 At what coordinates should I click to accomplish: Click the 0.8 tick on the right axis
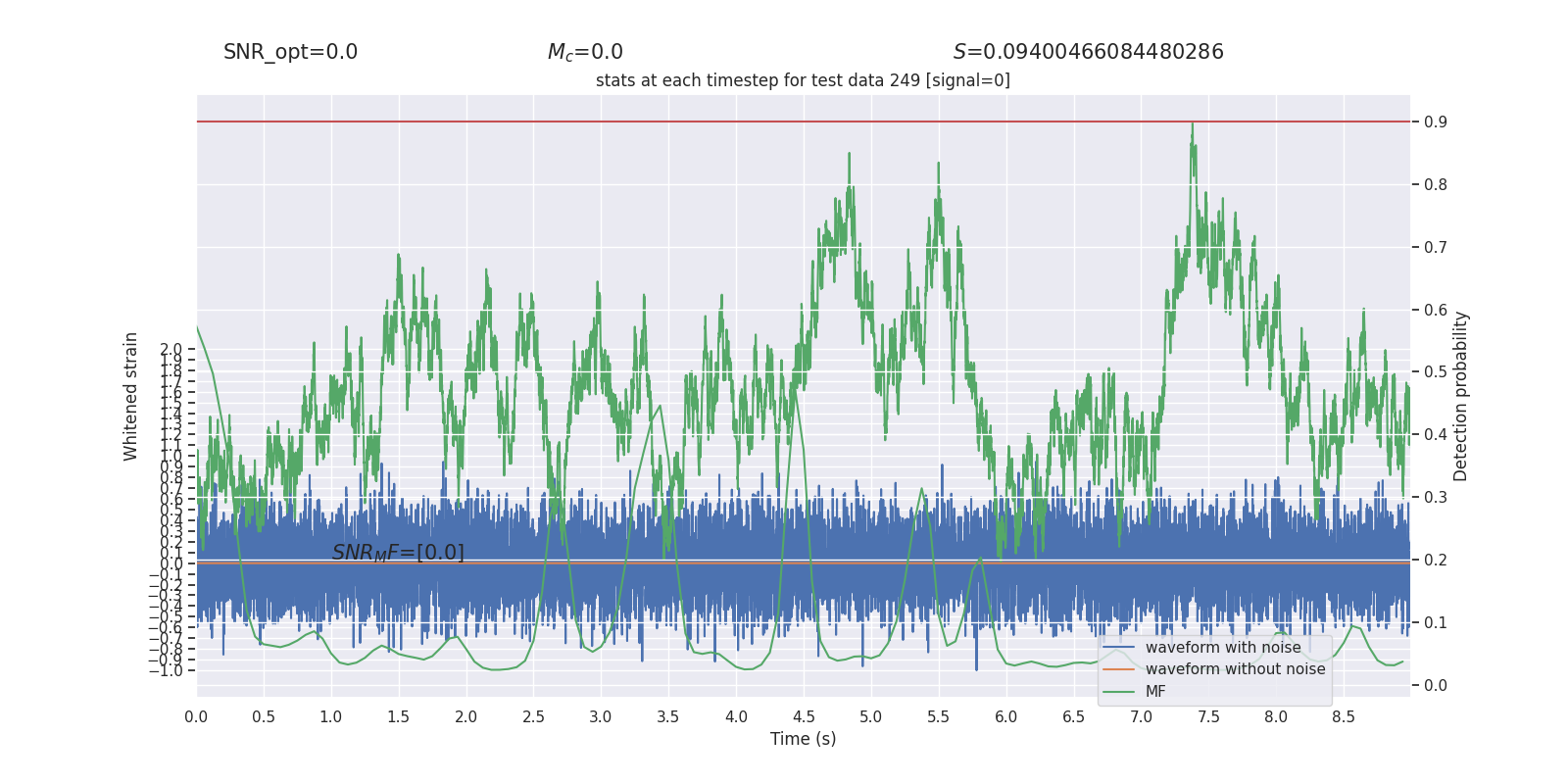pyautogui.click(x=1436, y=185)
